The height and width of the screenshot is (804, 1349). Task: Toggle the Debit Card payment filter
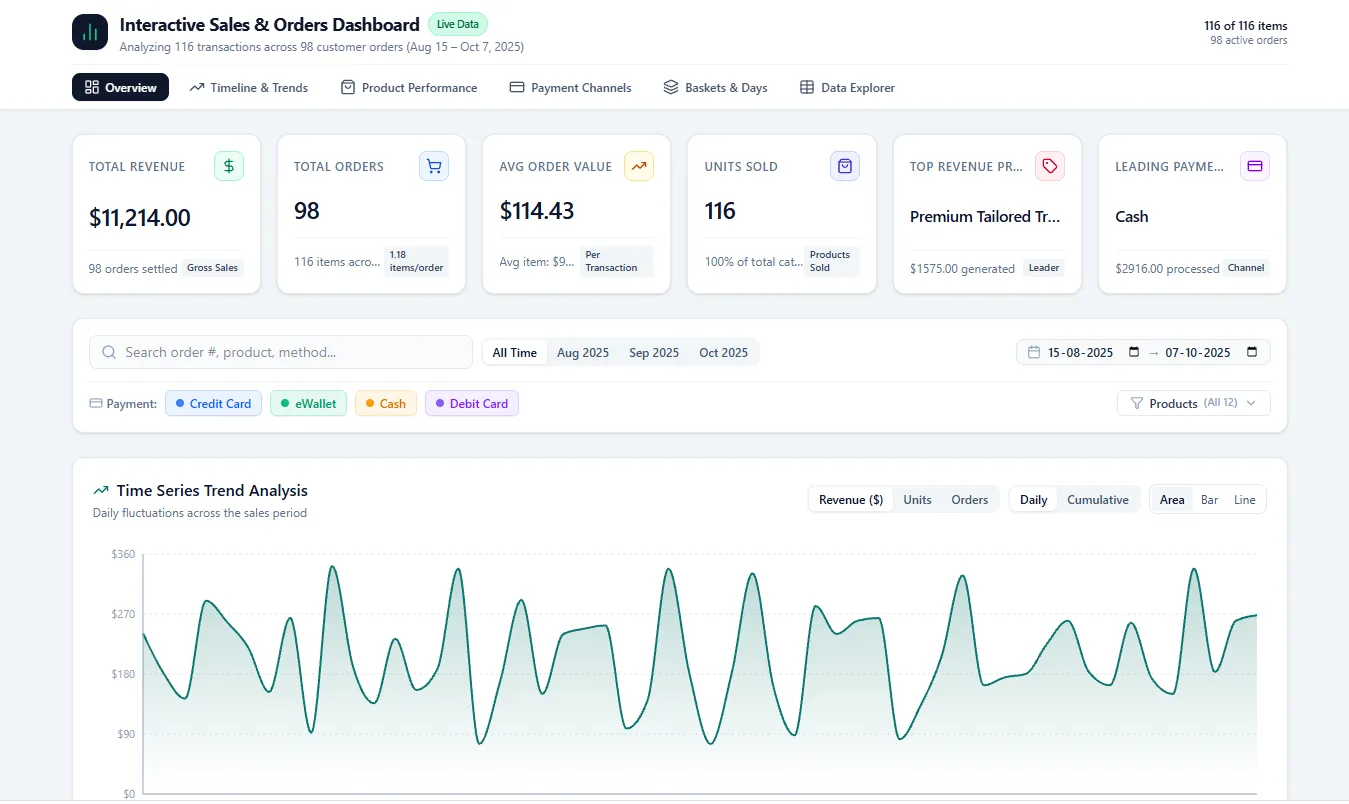[x=472, y=403]
